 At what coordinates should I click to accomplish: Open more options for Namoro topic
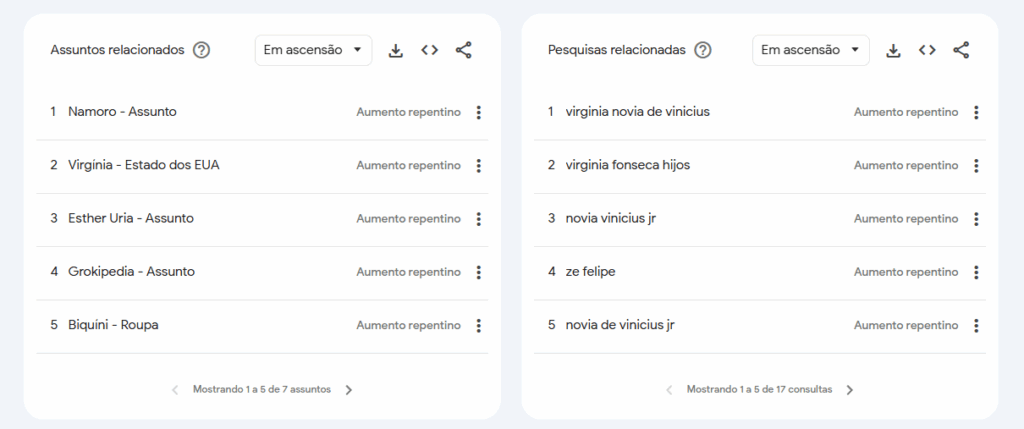[479, 112]
